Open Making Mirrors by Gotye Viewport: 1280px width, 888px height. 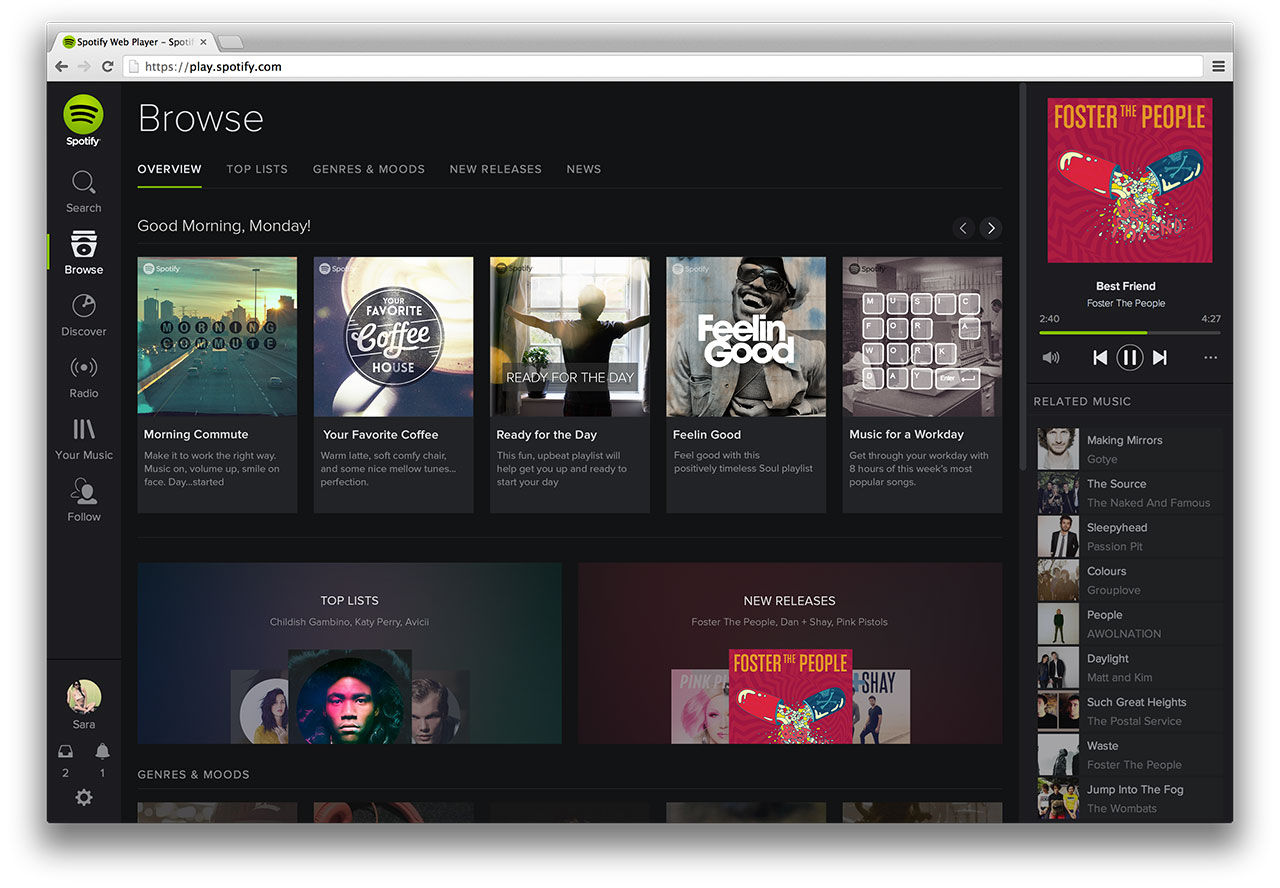click(1130, 449)
